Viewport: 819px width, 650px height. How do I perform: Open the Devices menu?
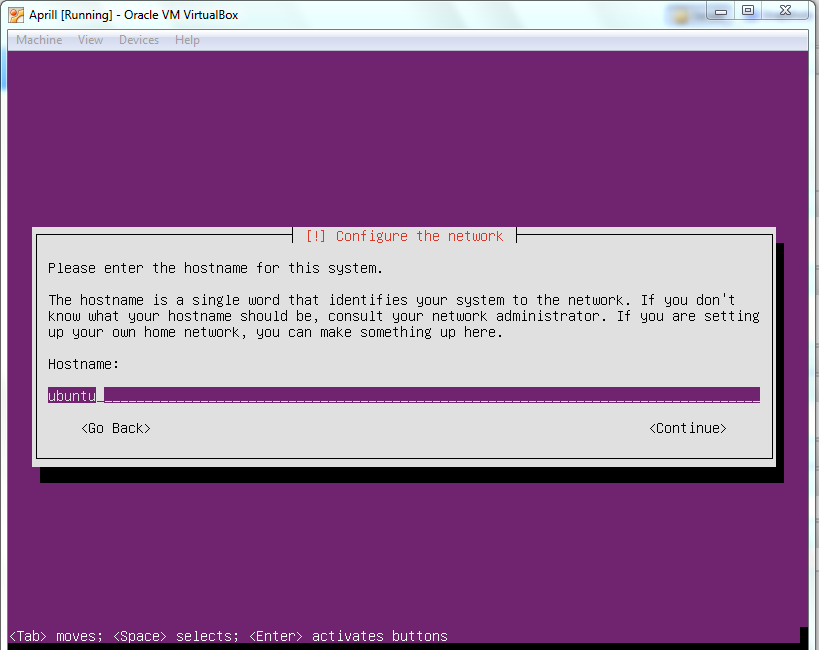click(x=139, y=40)
